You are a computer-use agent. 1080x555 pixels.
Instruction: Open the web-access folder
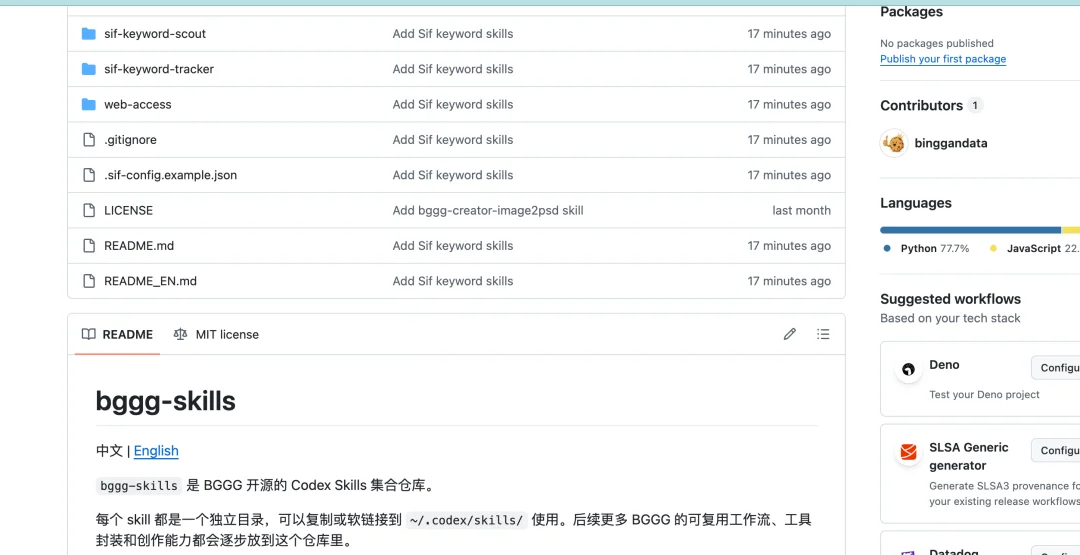coord(138,105)
